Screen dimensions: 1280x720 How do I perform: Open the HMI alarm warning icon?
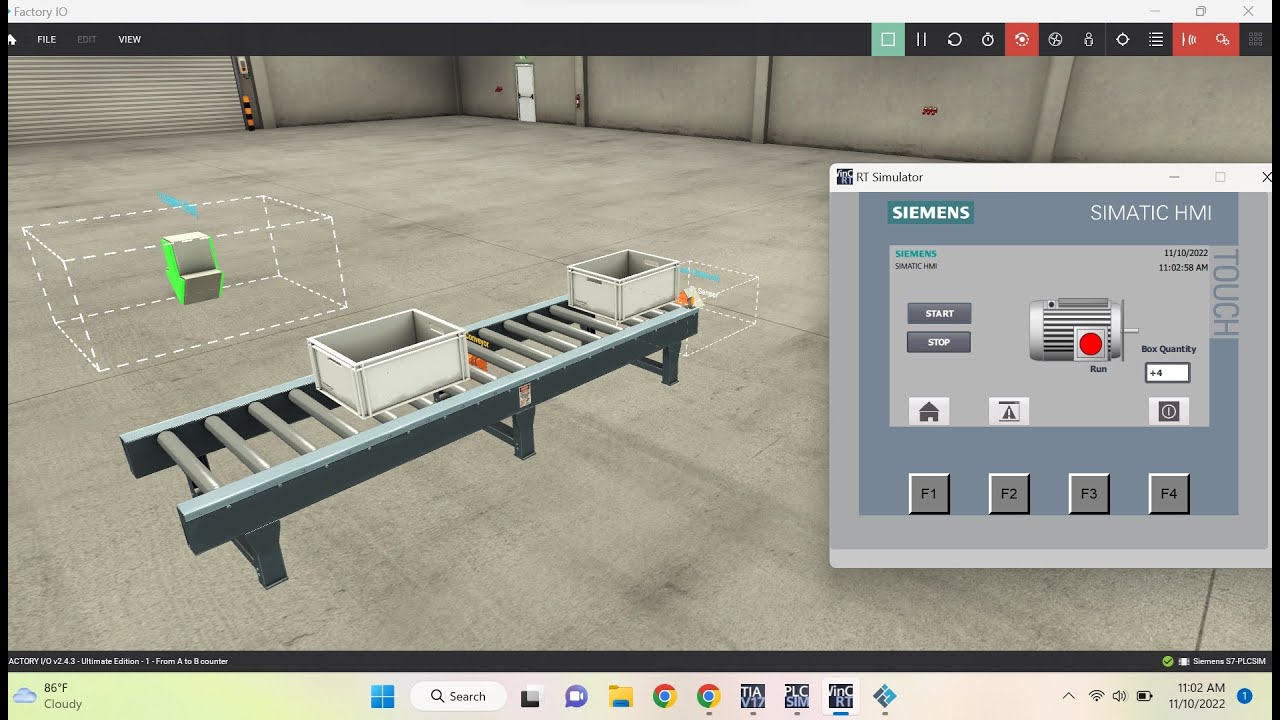pos(1009,411)
